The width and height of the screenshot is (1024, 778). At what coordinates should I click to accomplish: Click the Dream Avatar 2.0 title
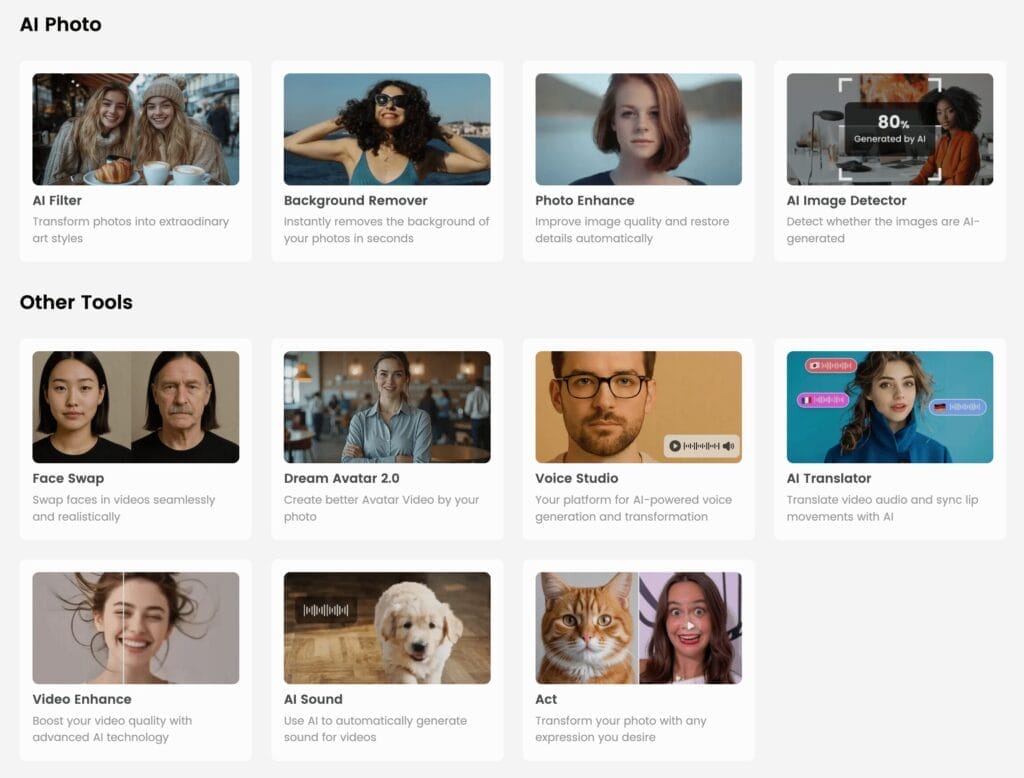coord(342,478)
